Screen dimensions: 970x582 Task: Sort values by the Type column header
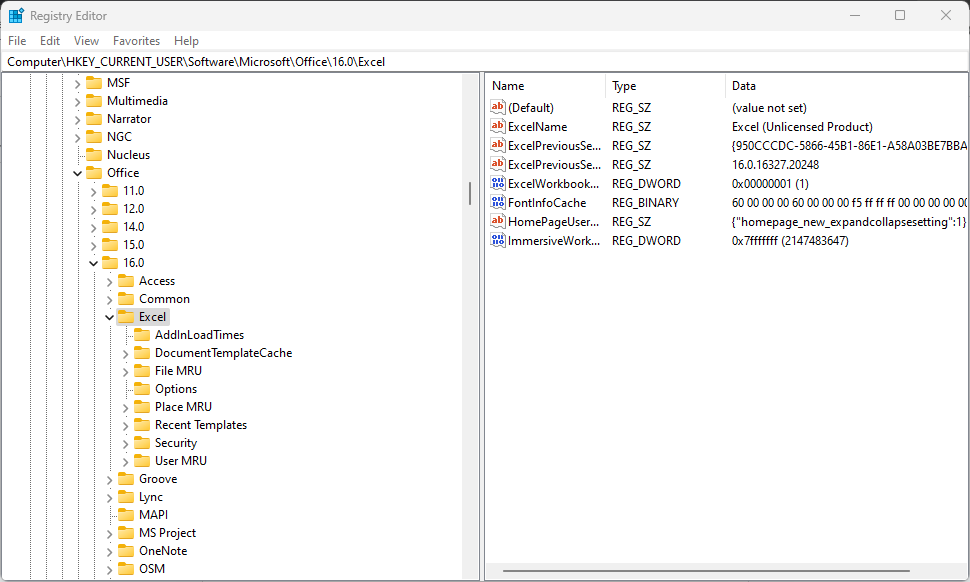665,86
